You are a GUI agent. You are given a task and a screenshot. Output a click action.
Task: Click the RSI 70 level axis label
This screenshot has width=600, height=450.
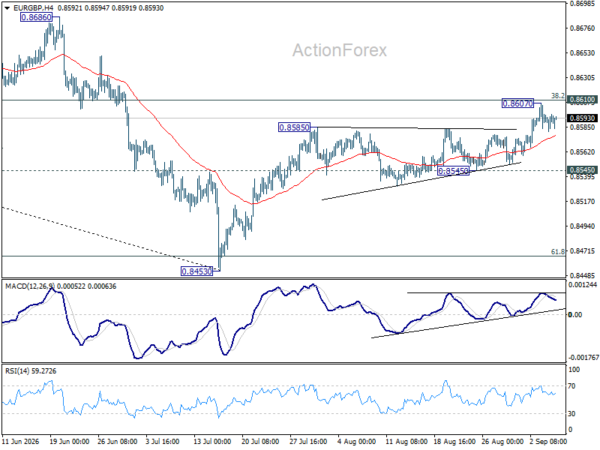(572, 386)
